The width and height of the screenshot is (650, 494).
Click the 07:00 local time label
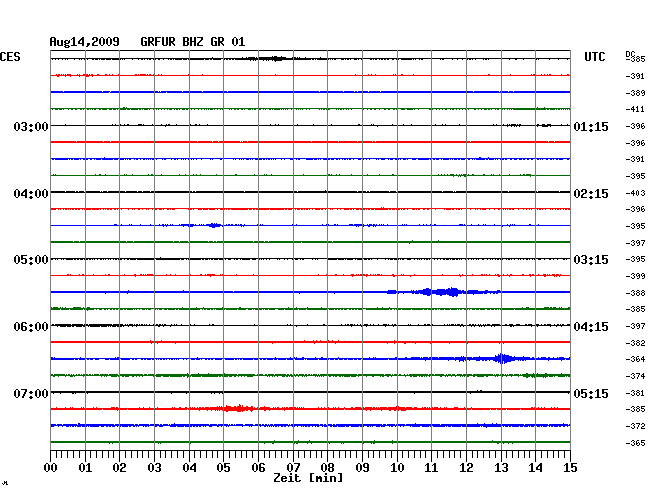(31, 393)
